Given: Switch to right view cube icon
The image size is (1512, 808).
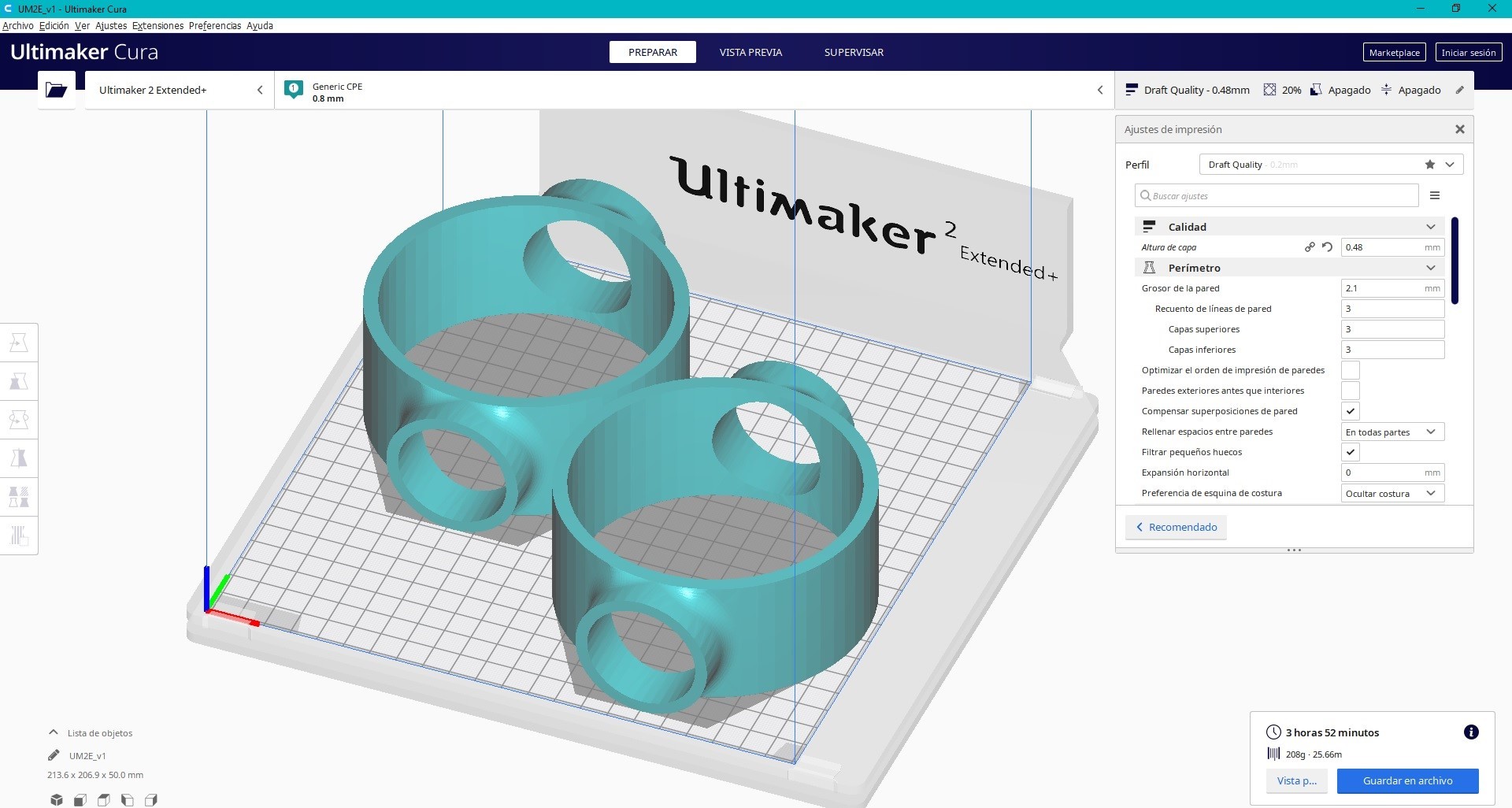Looking at the screenshot, I should [x=151, y=800].
